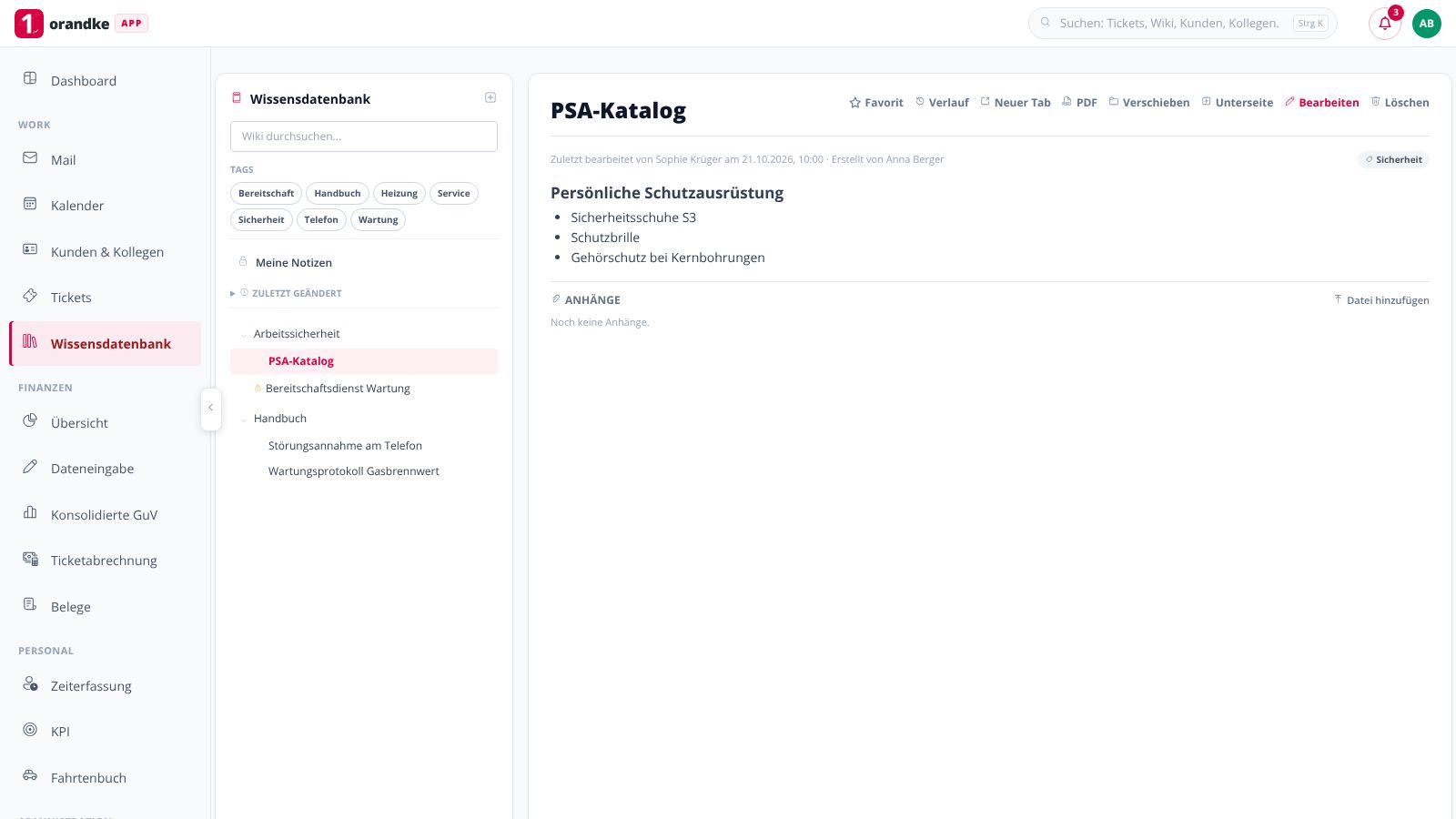
Task: Open Dashboard in the sidebar
Action: [x=105, y=81]
